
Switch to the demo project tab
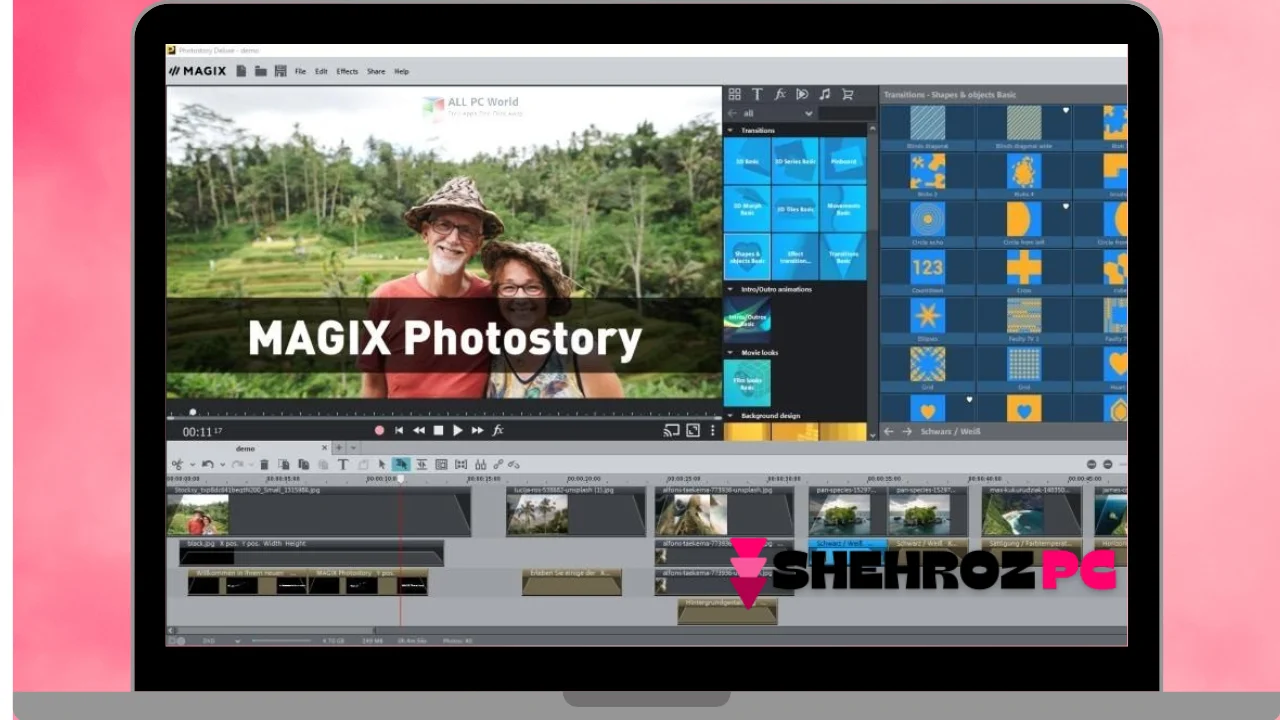click(246, 448)
